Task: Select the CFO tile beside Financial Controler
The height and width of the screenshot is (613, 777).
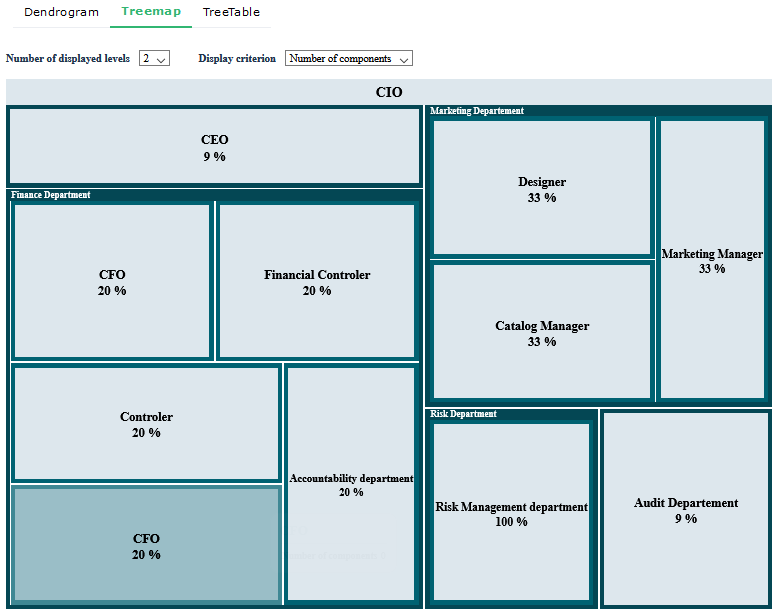Action: (x=112, y=281)
